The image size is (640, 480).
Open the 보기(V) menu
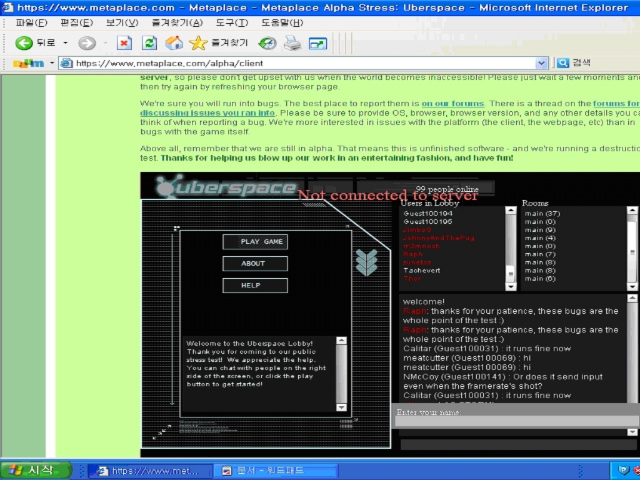click(x=122, y=23)
